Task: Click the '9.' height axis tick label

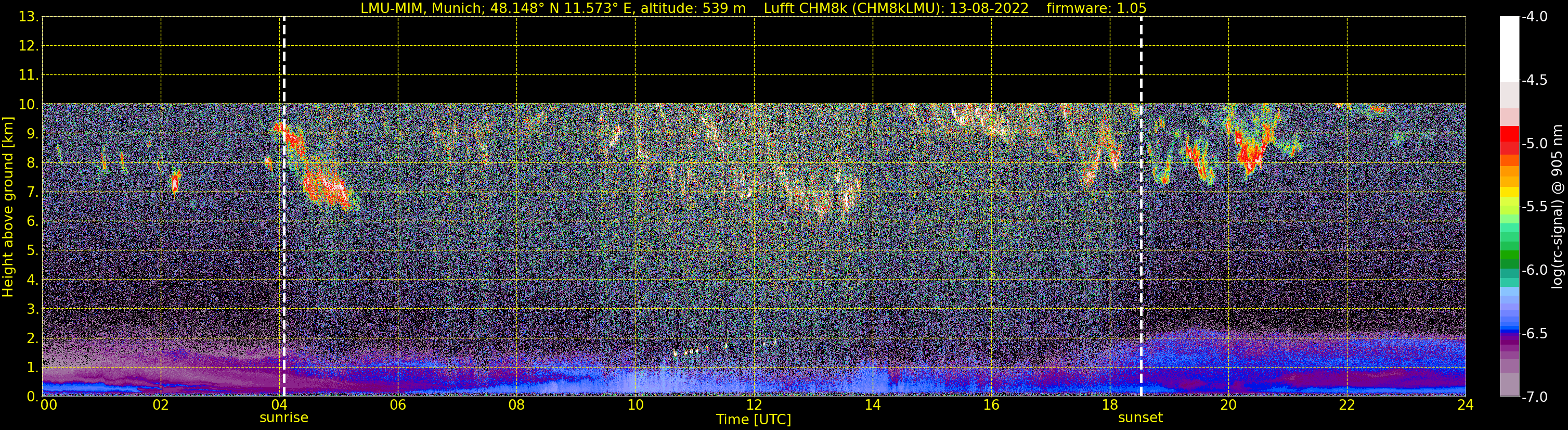Action: [x=32, y=134]
